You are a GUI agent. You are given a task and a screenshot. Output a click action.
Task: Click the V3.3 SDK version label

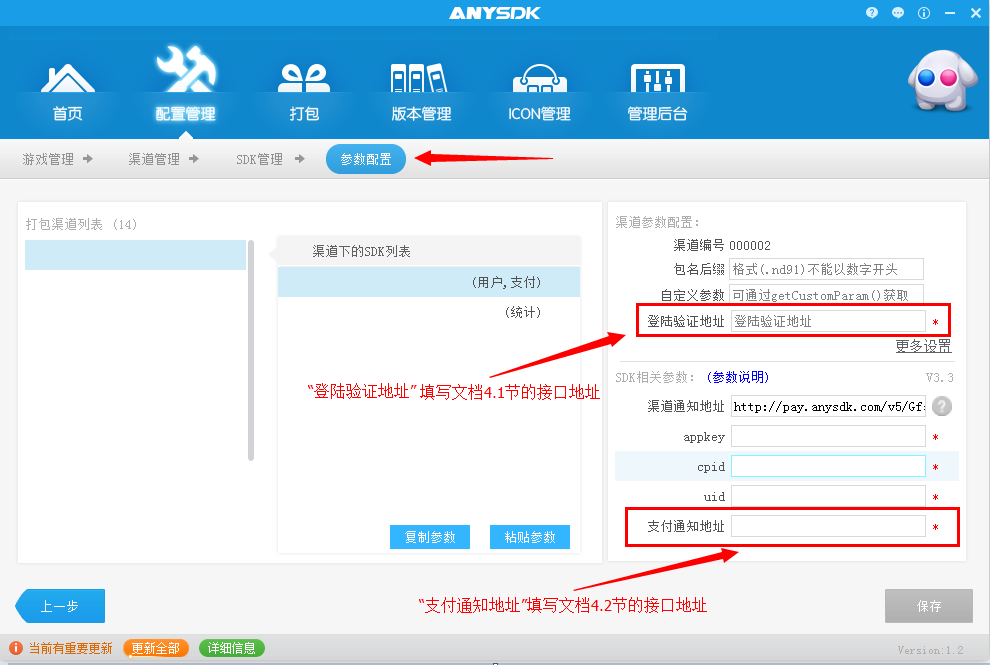tap(939, 378)
